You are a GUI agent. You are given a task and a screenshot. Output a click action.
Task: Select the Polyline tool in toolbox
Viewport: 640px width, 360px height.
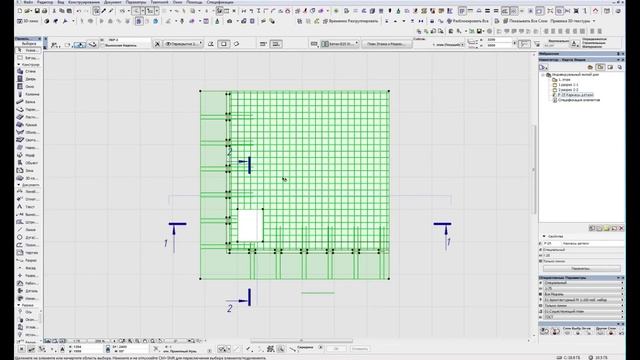28,245
